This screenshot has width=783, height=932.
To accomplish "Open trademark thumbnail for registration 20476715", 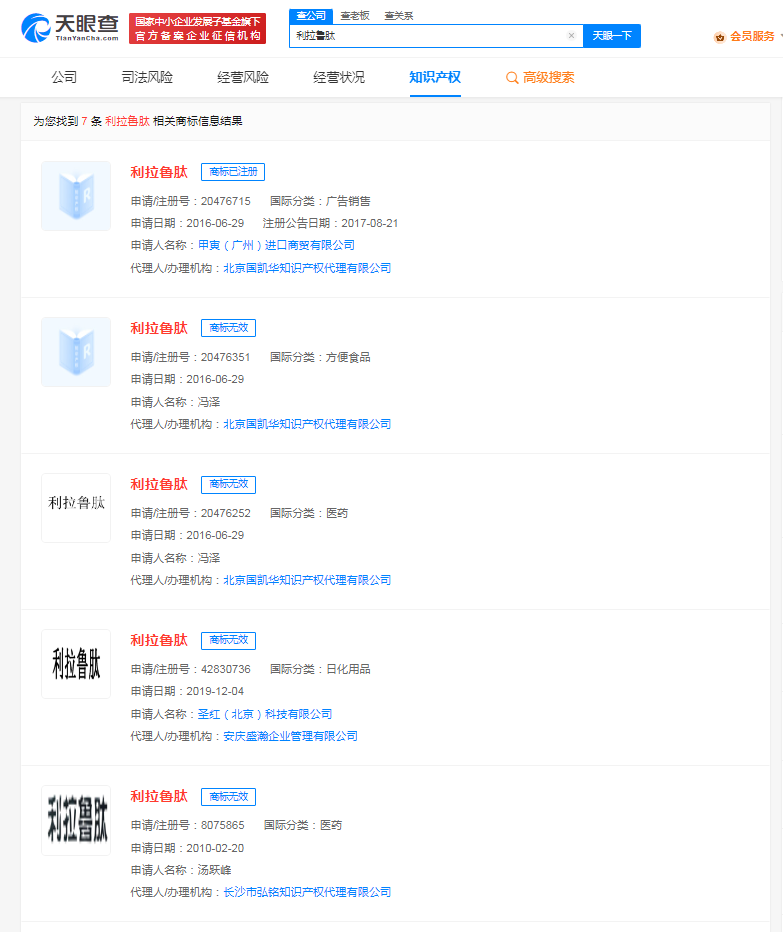I will [x=76, y=196].
